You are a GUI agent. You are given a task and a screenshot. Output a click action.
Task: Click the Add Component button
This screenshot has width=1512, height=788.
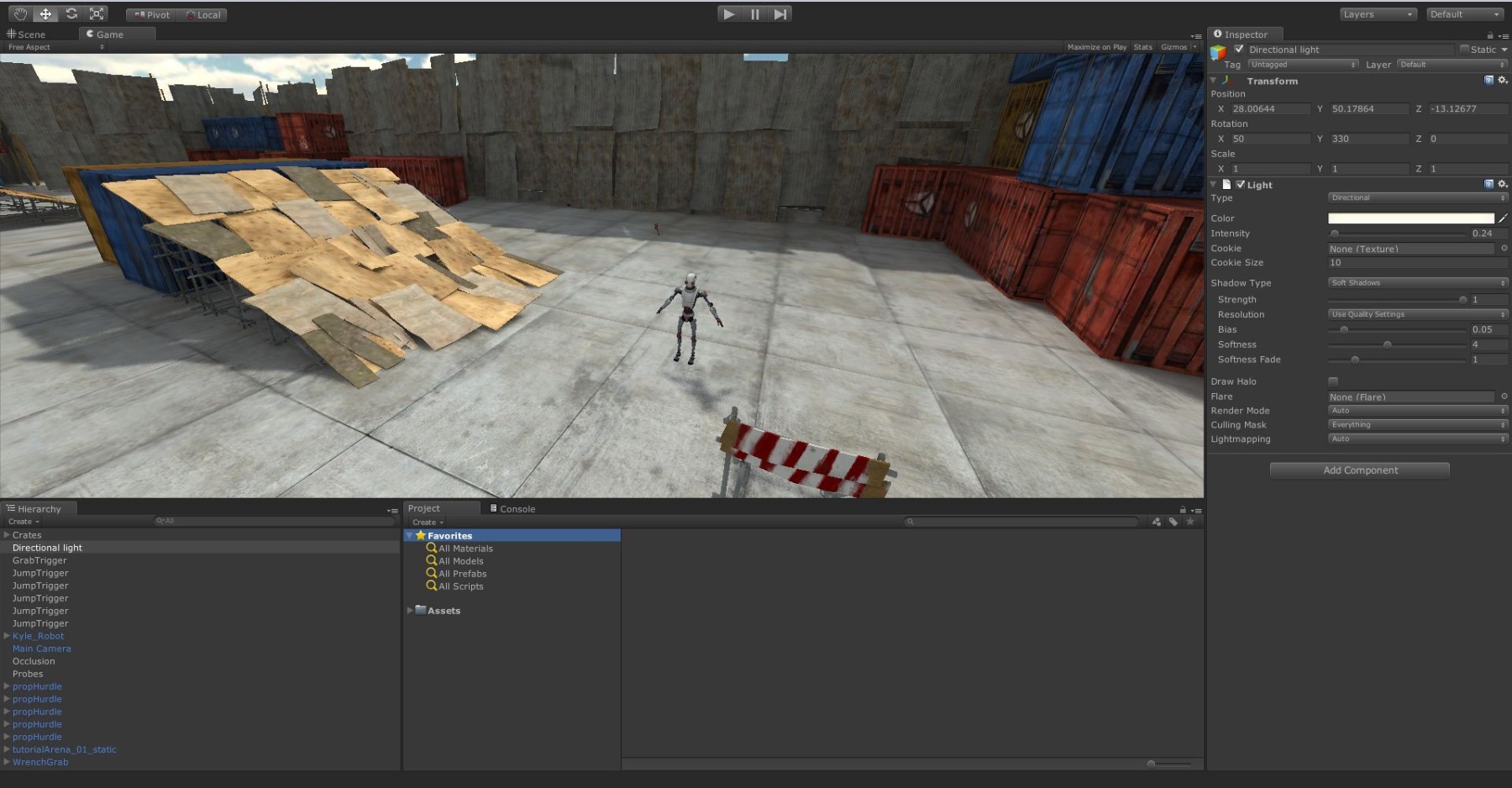1360,470
